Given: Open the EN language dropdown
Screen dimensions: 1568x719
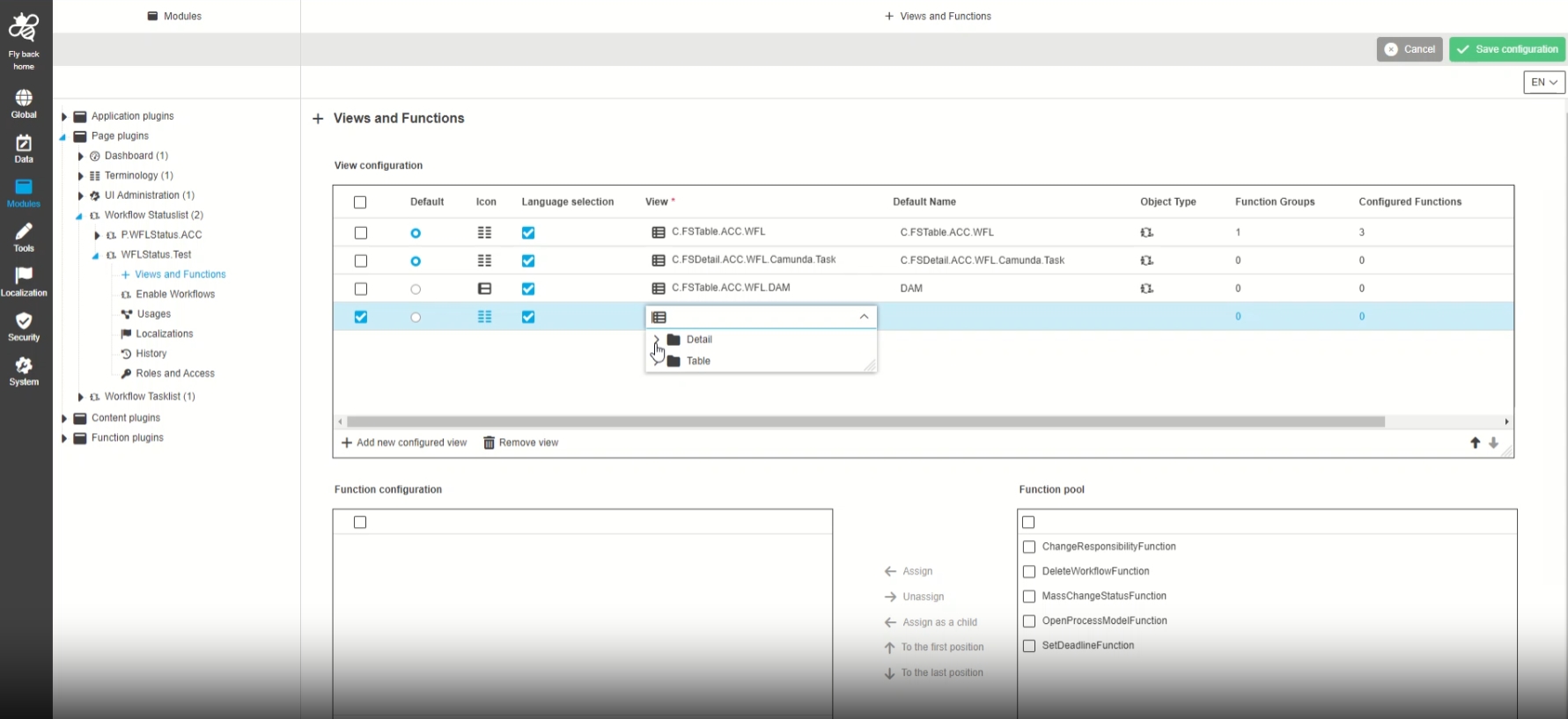Looking at the screenshot, I should click(1543, 82).
